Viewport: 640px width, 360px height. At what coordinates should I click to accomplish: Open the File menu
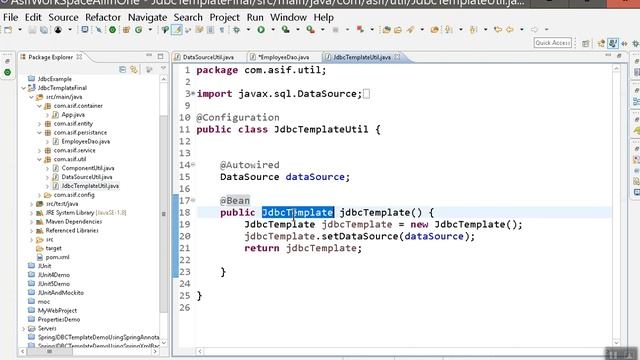coord(11,17)
